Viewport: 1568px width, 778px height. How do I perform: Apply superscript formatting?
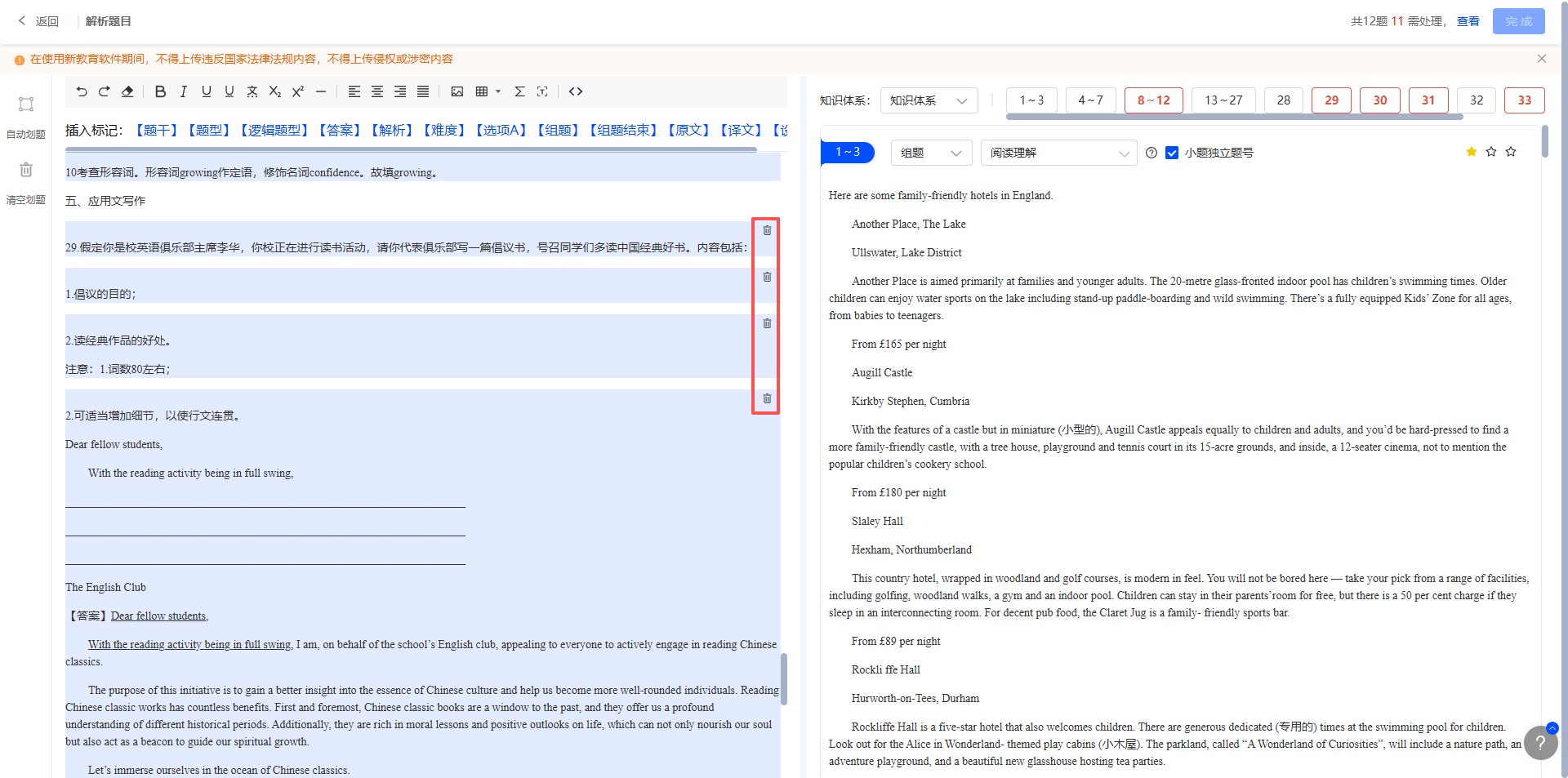pyautogui.click(x=298, y=91)
